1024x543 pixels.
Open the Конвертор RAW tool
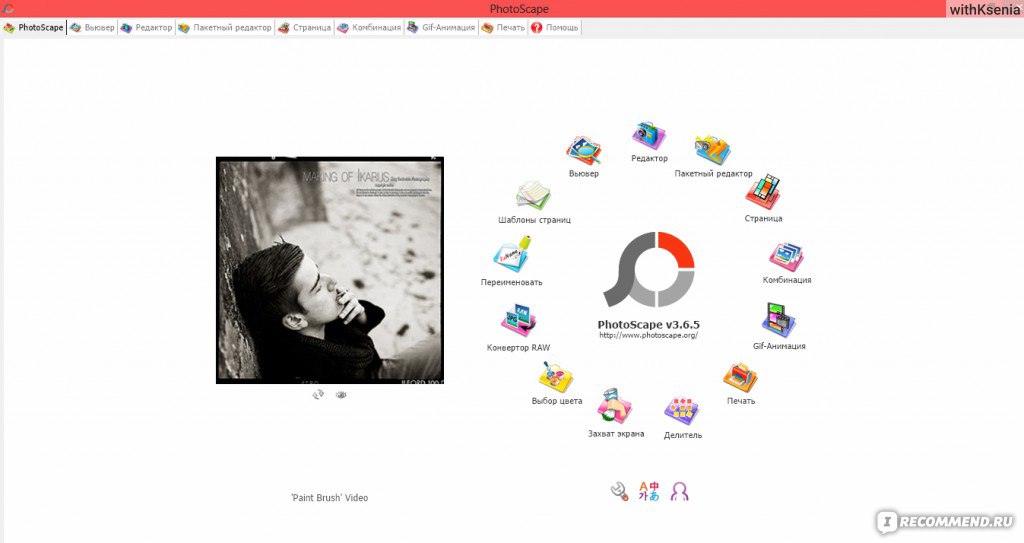coord(518,322)
